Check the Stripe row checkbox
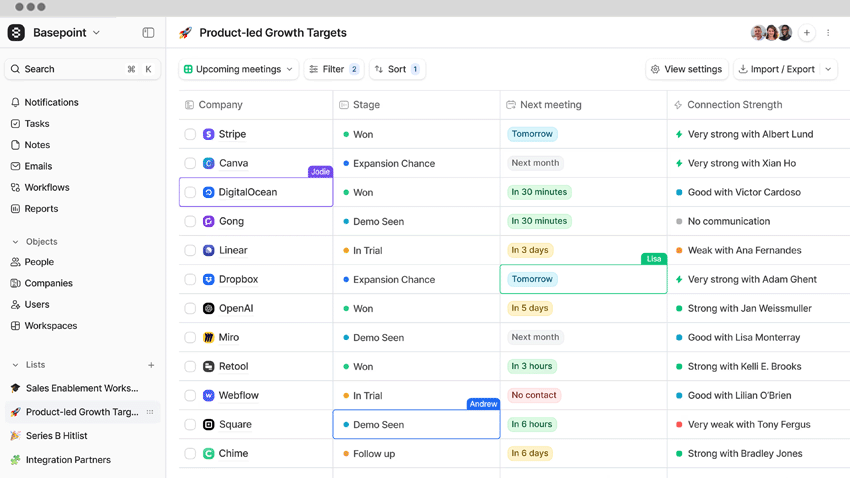 click(x=190, y=134)
